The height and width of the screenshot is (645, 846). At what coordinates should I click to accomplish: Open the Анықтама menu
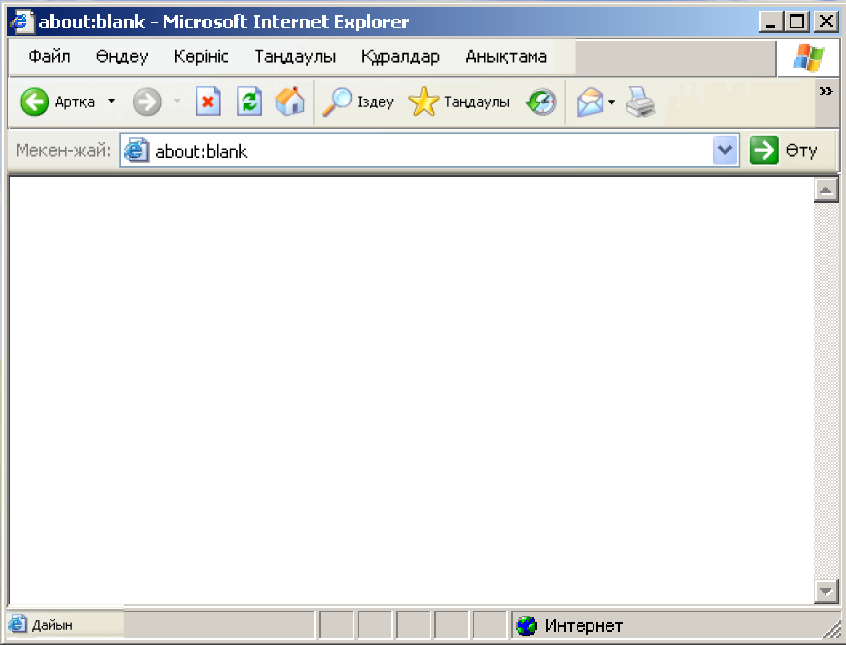[x=506, y=56]
